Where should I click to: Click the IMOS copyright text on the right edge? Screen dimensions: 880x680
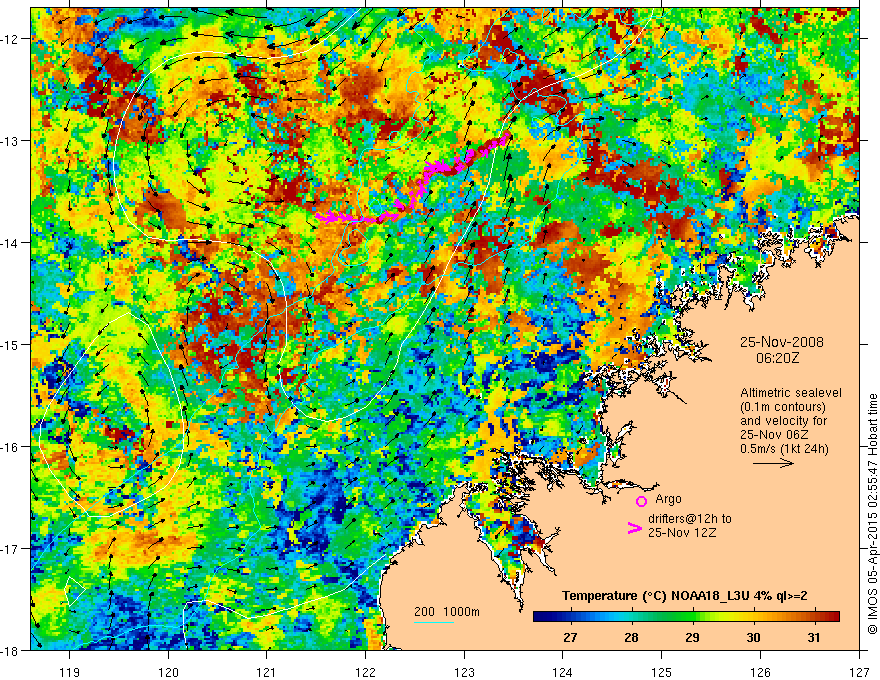point(873,513)
